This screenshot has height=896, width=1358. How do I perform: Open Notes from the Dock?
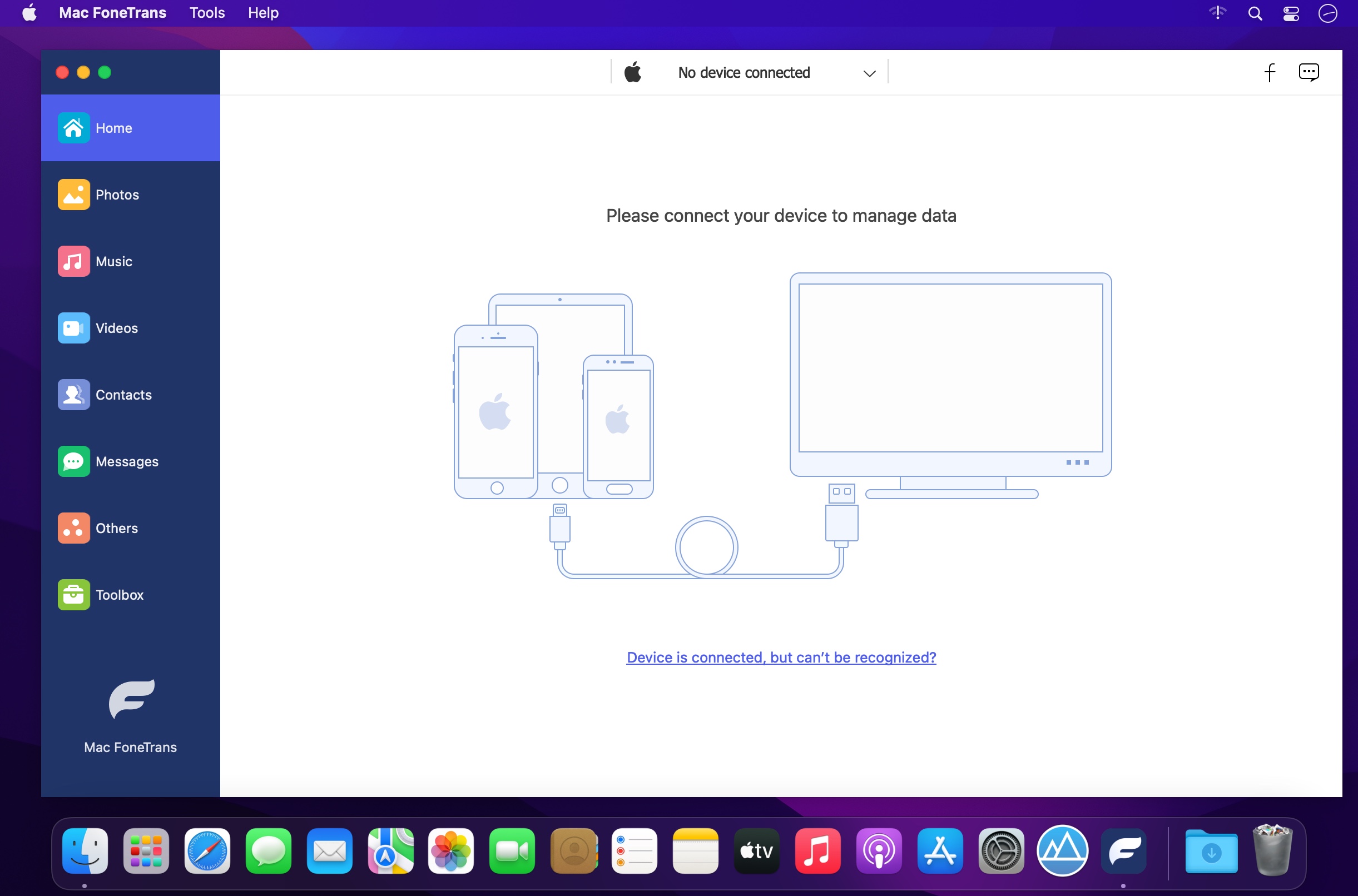[696, 851]
